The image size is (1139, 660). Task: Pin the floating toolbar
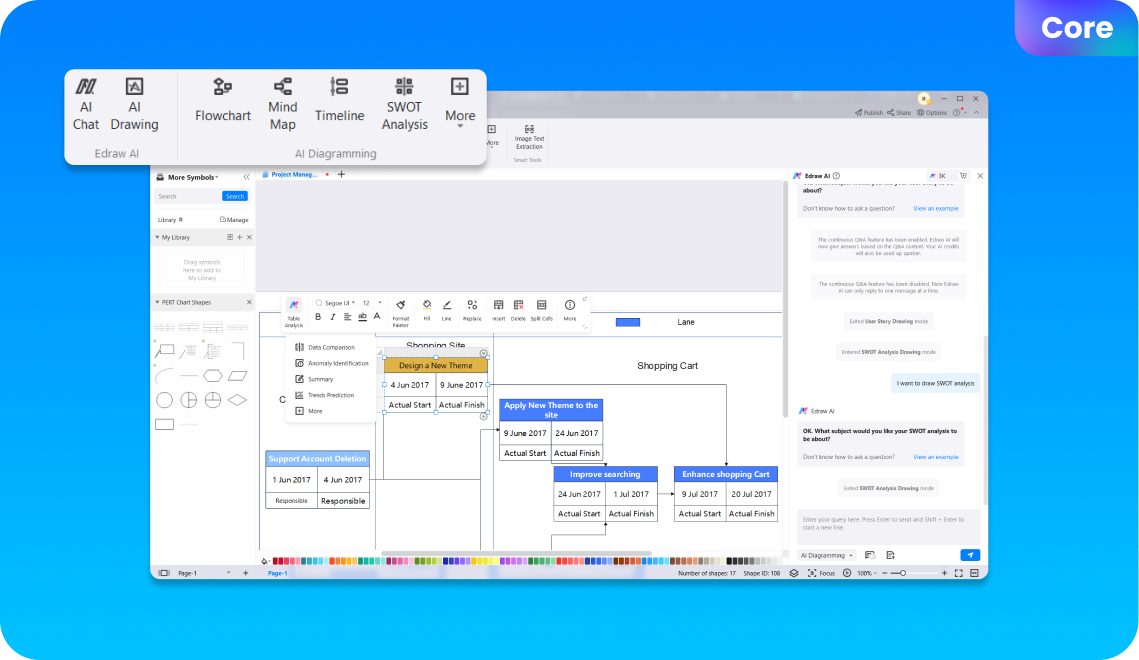(x=585, y=298)
